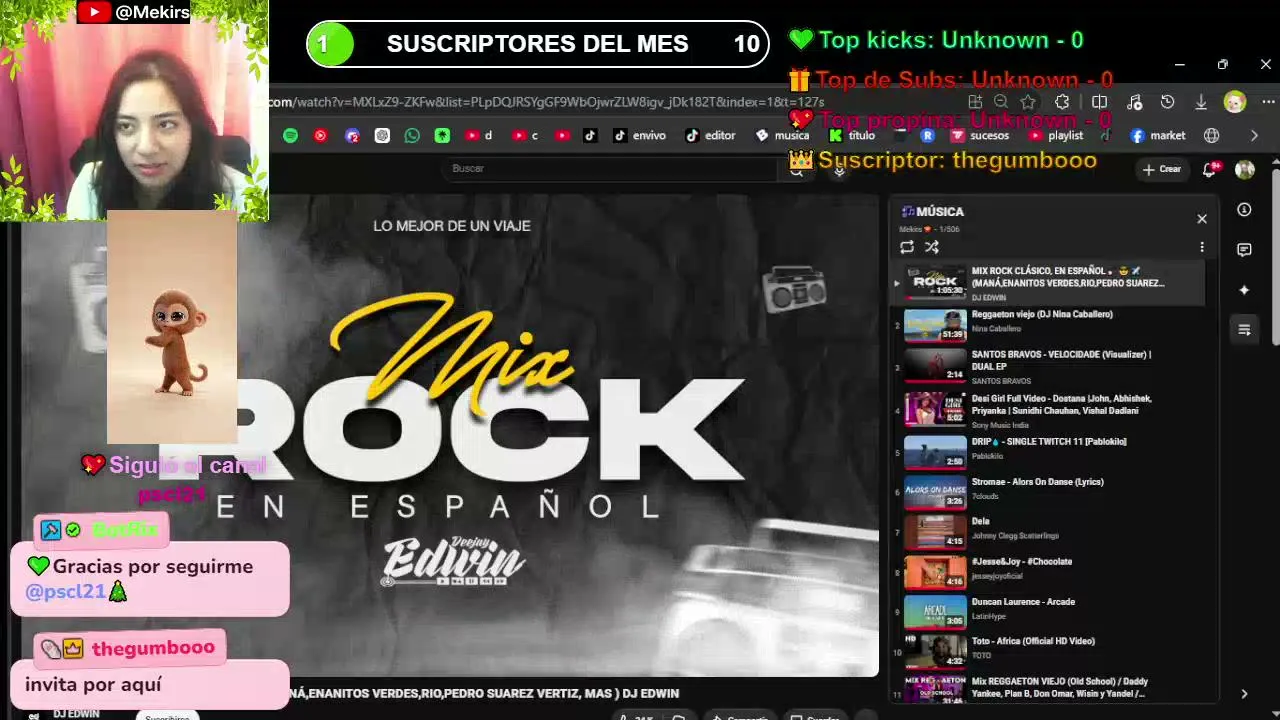The height and width of the screenshot is (720, 1280).
Task: Open browser split view icon
Action: pyautogui.click(x=1099, y=102)
